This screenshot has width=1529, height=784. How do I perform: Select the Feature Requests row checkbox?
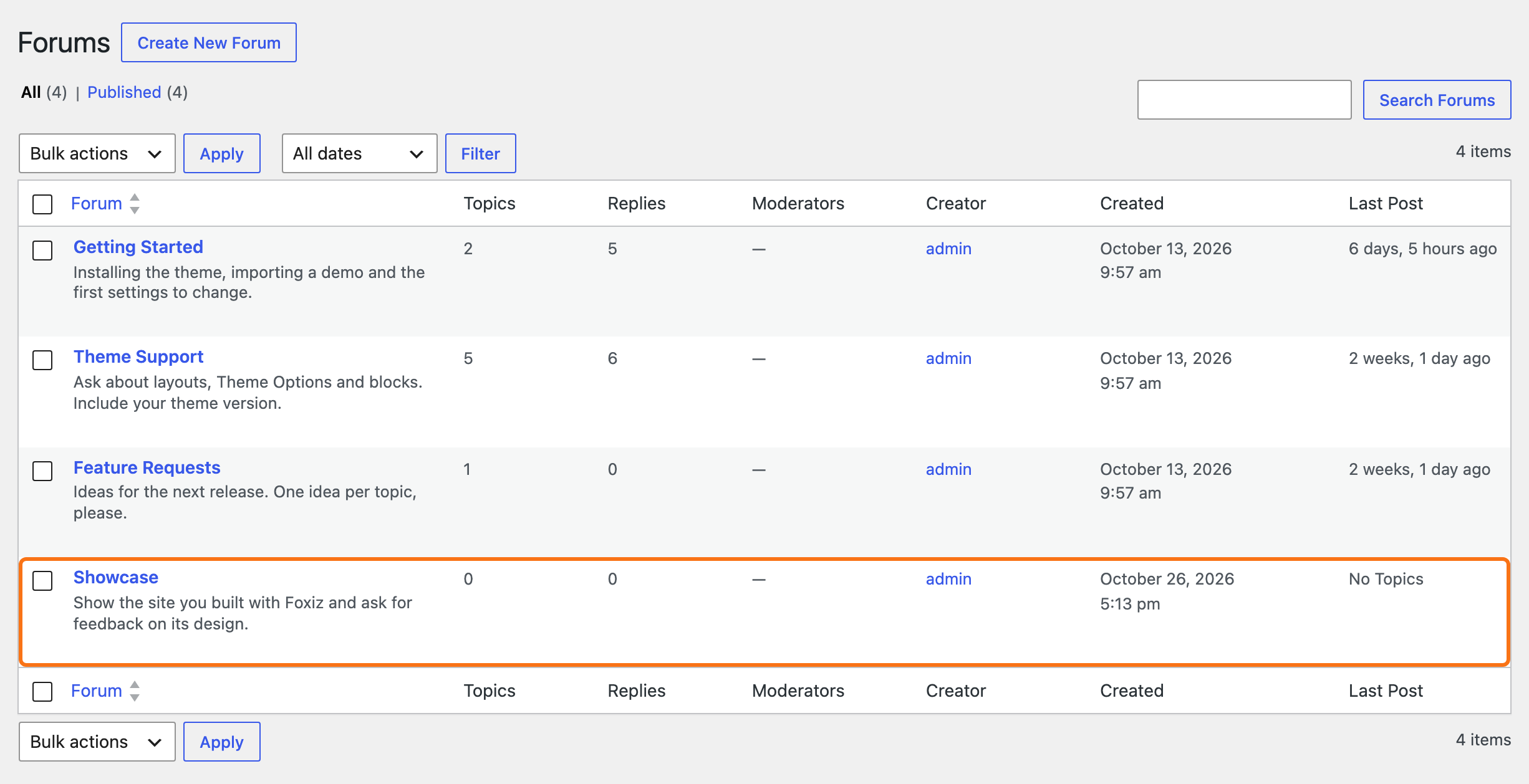point(42,471)
